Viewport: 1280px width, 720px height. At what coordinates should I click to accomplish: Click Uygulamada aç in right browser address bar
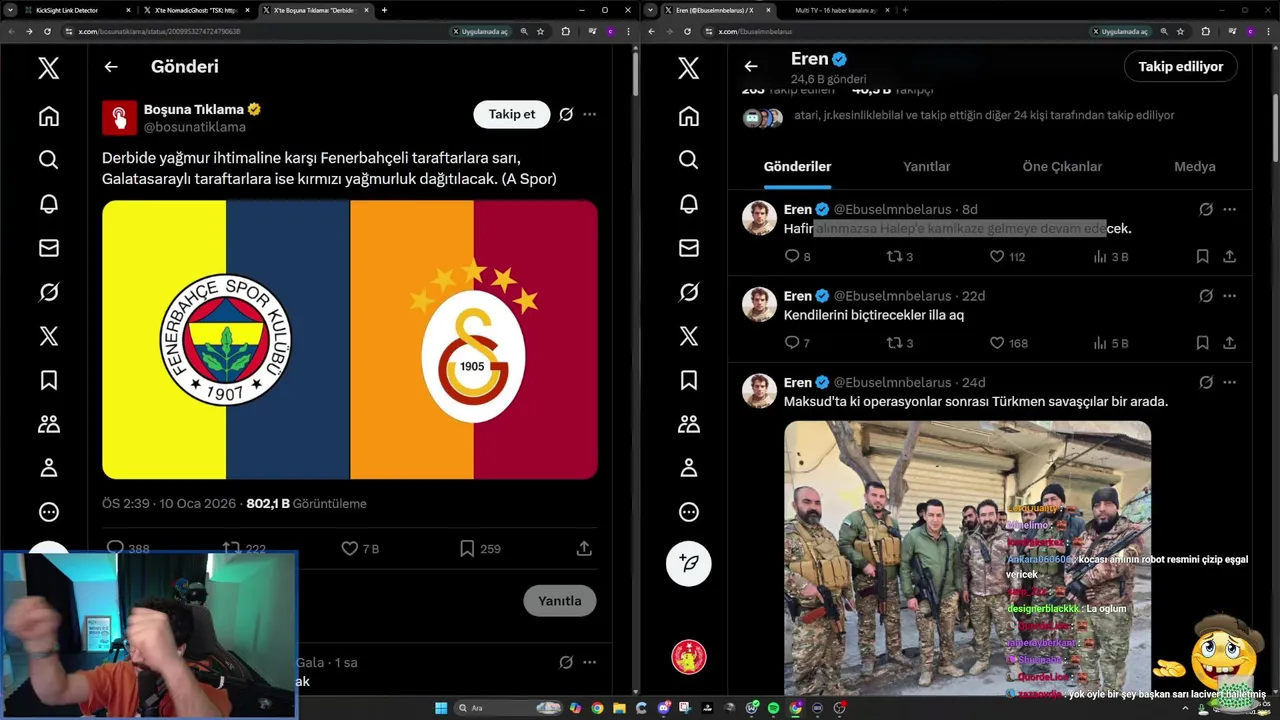point(1121,31)
